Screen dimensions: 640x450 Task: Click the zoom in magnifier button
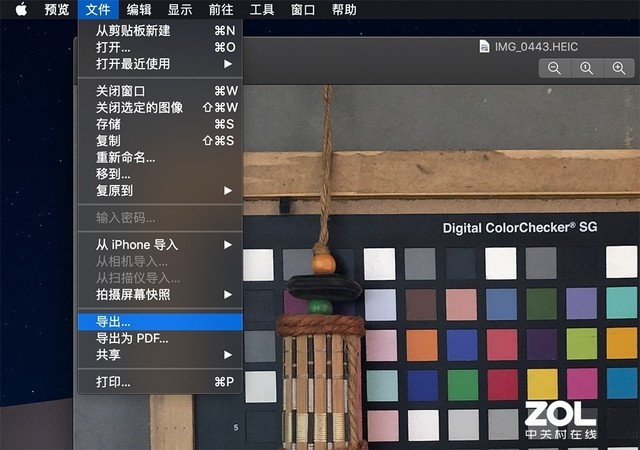[619, 68]
